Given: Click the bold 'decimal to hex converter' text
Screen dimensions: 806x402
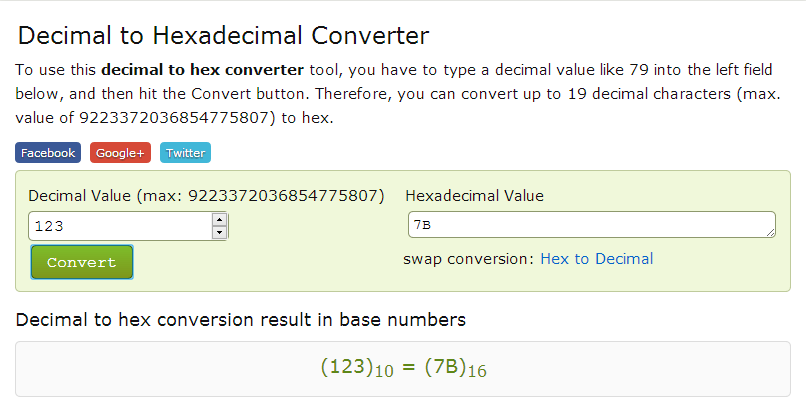Looking at the screenshot, I should (202, 70).
